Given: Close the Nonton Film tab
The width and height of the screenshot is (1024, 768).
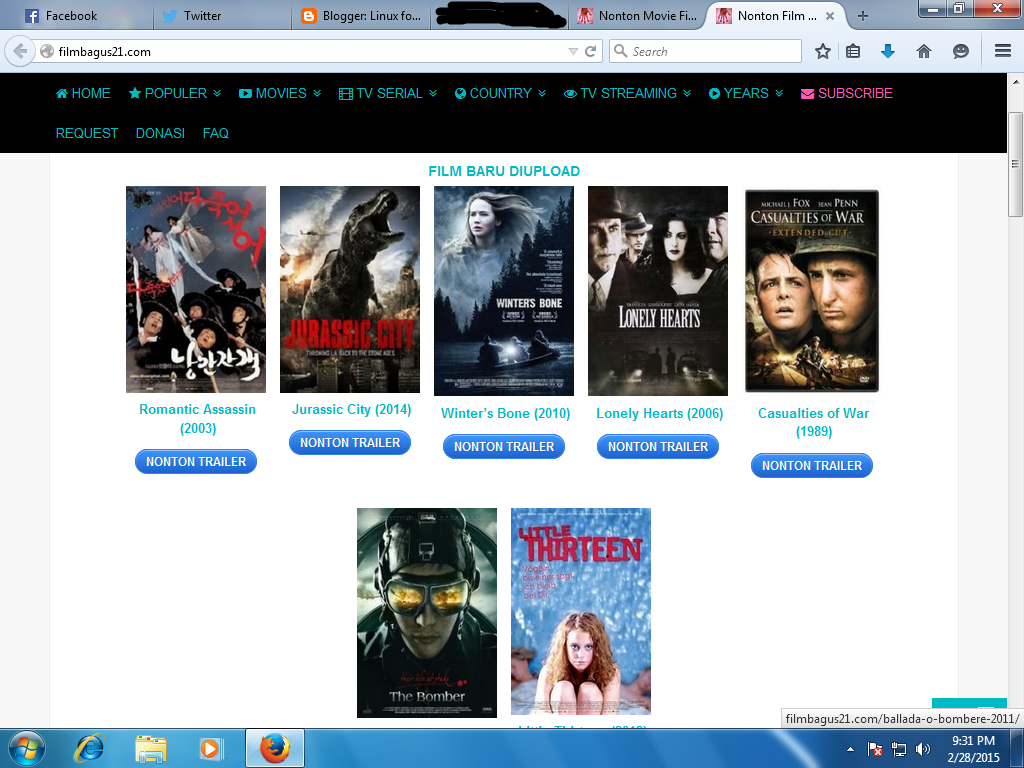Looking at the screenshot, I should (x=830, y=16).
